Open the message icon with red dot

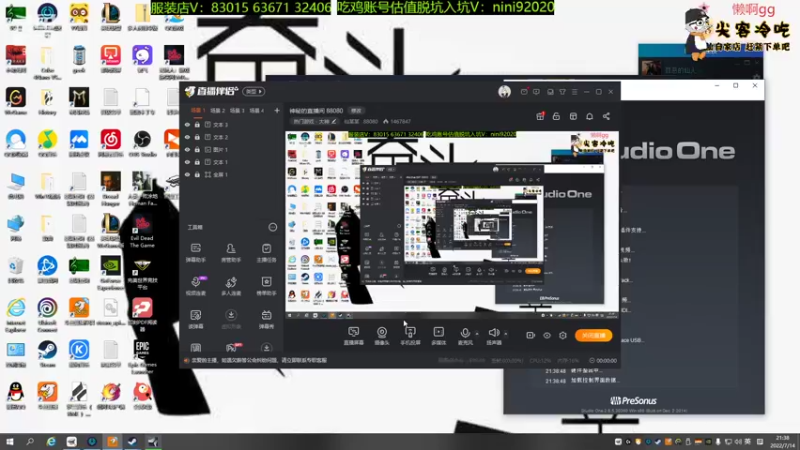tap(524, 92)
